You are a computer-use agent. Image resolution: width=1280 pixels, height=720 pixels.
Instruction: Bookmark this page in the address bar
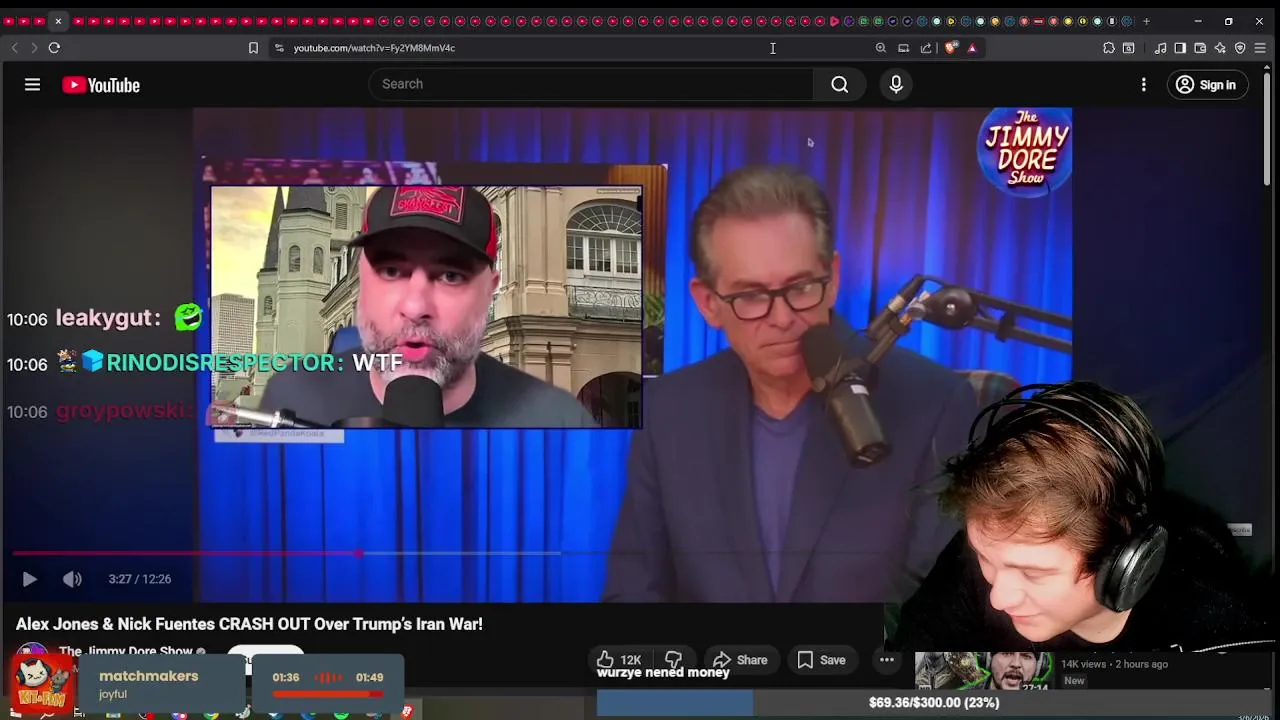(253, 48)
